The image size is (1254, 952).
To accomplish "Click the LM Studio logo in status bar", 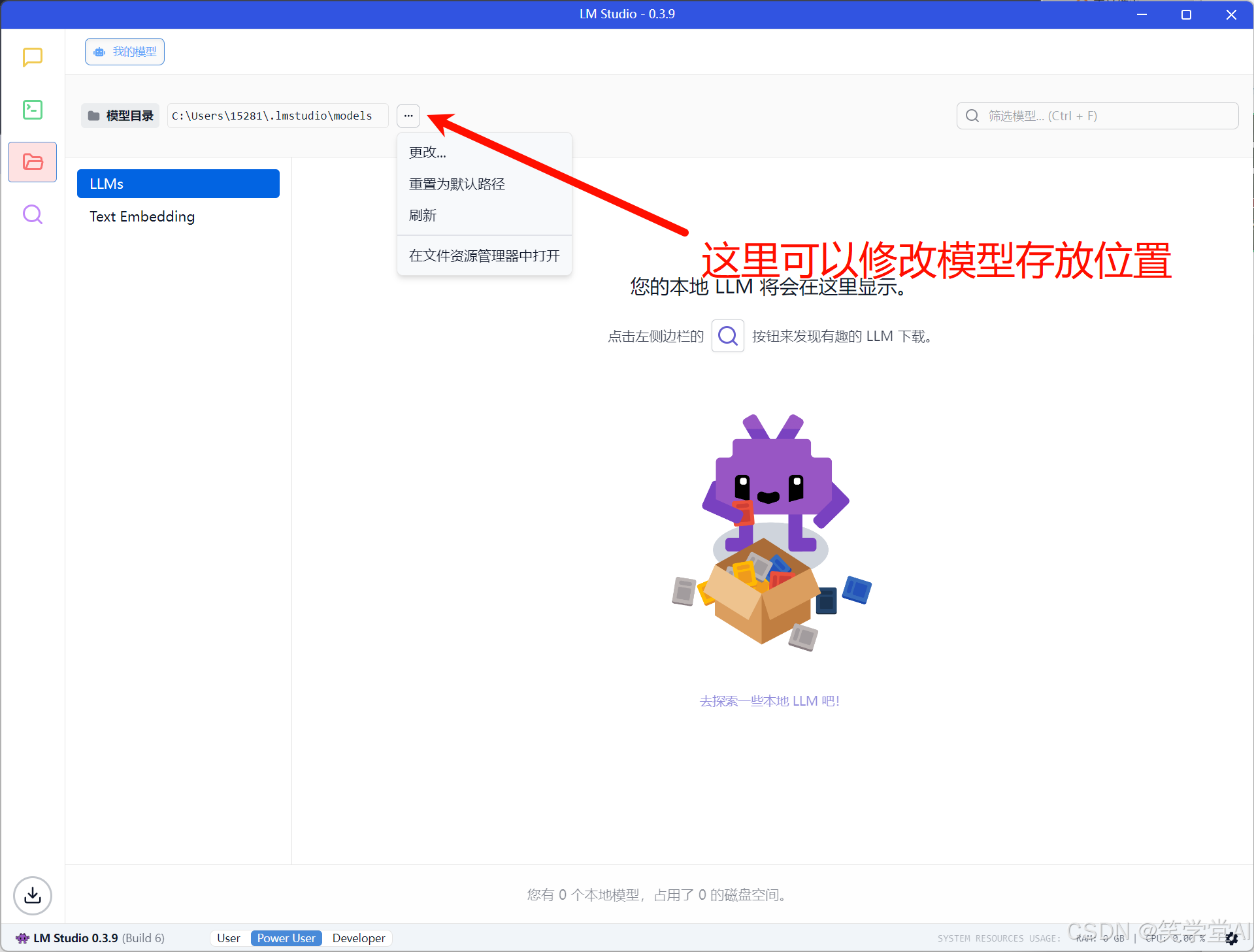I will pos(22,938).
